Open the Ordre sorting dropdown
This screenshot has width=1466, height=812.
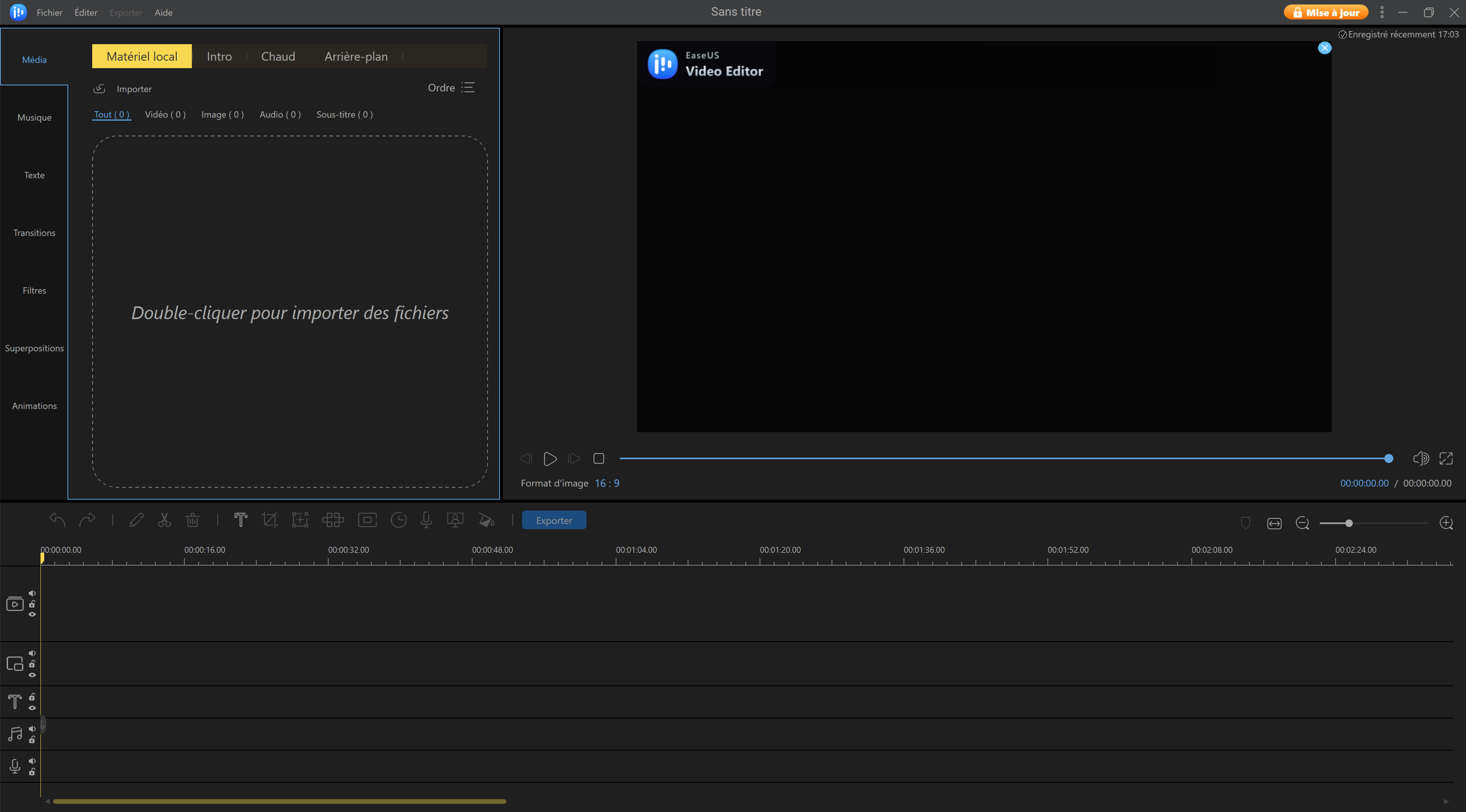[451, 88]
